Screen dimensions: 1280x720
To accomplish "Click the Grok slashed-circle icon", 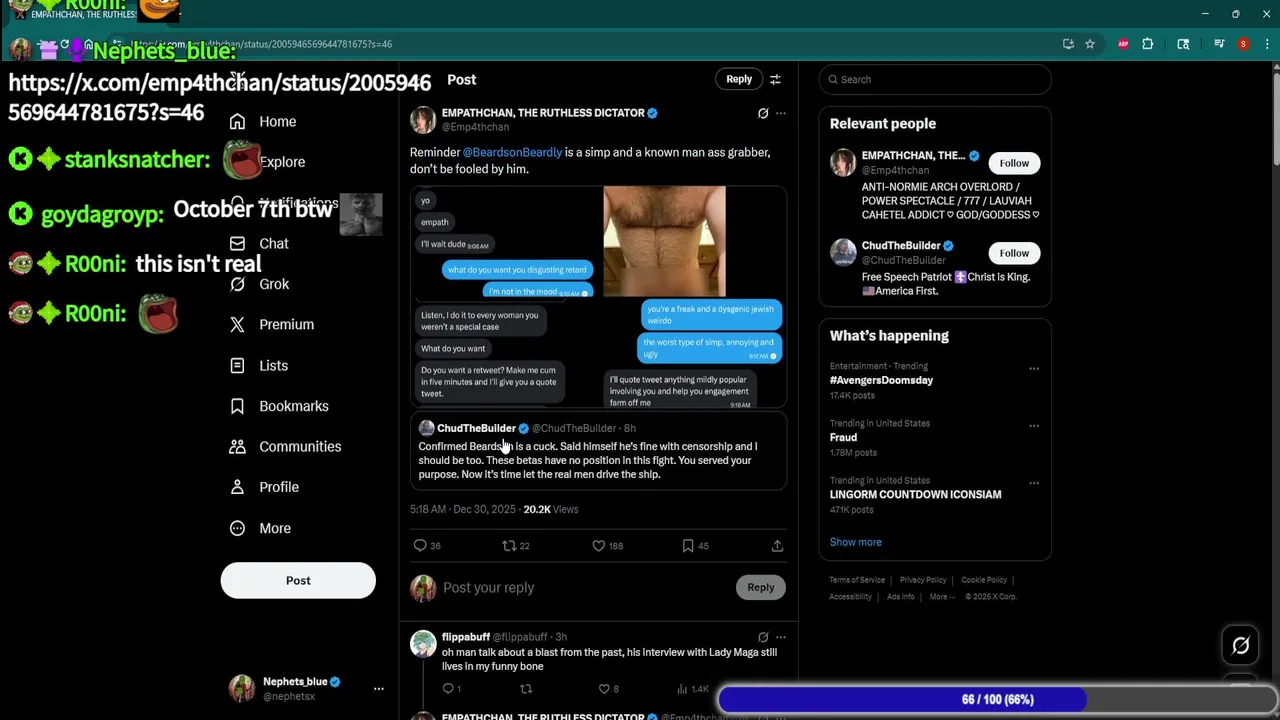I will 237,284.
